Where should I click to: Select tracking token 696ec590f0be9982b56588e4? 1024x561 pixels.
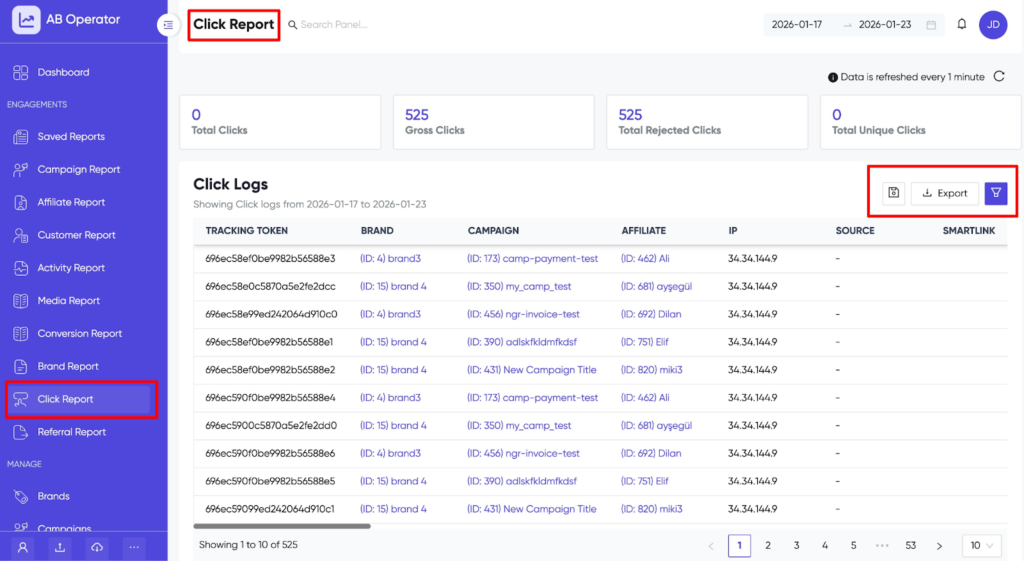coord(270,398)
